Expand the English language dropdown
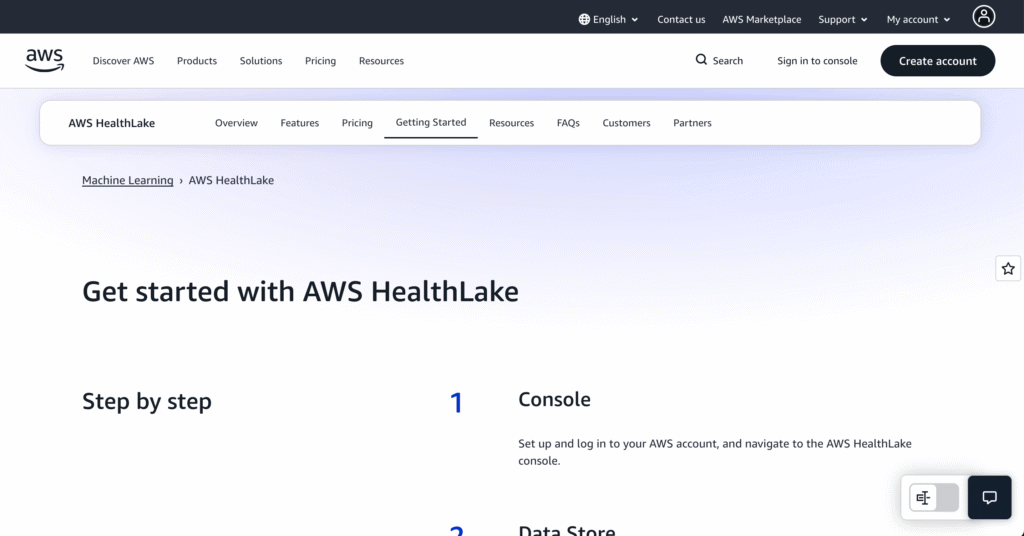Viewport: 1024px width, 536px height. coord(609,20)
